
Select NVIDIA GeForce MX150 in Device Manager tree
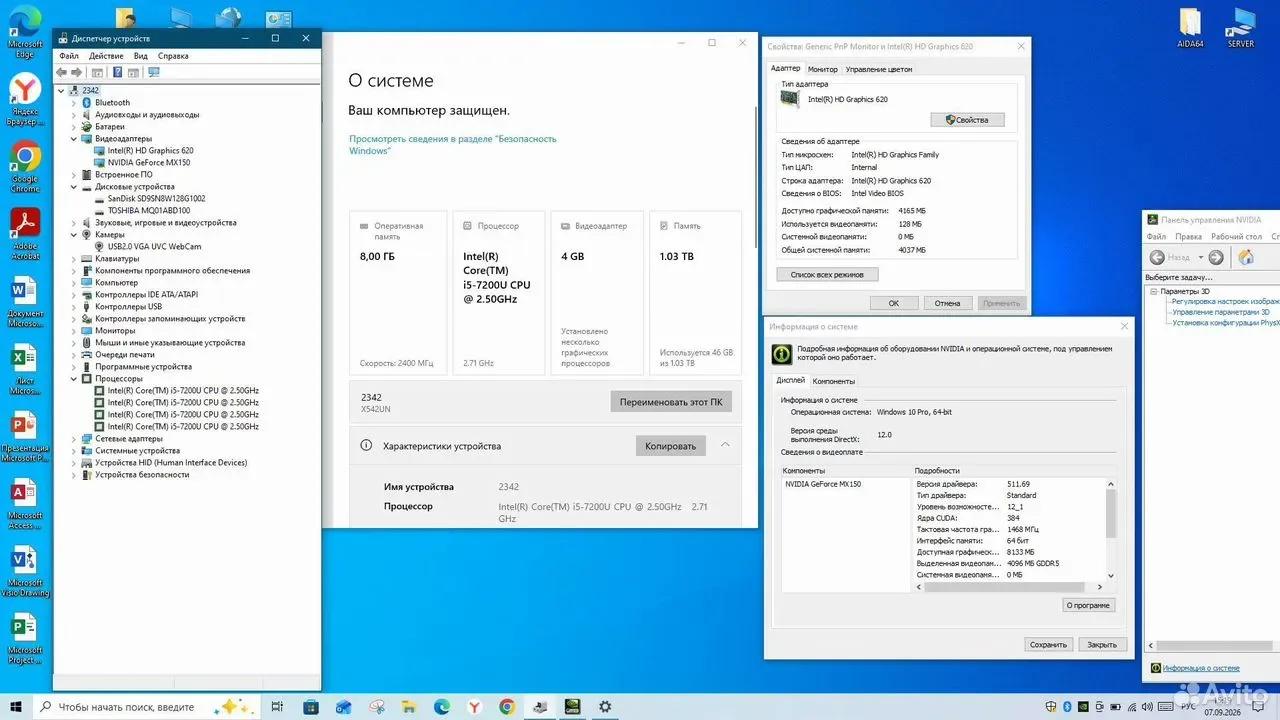click(x=149, y=163)
